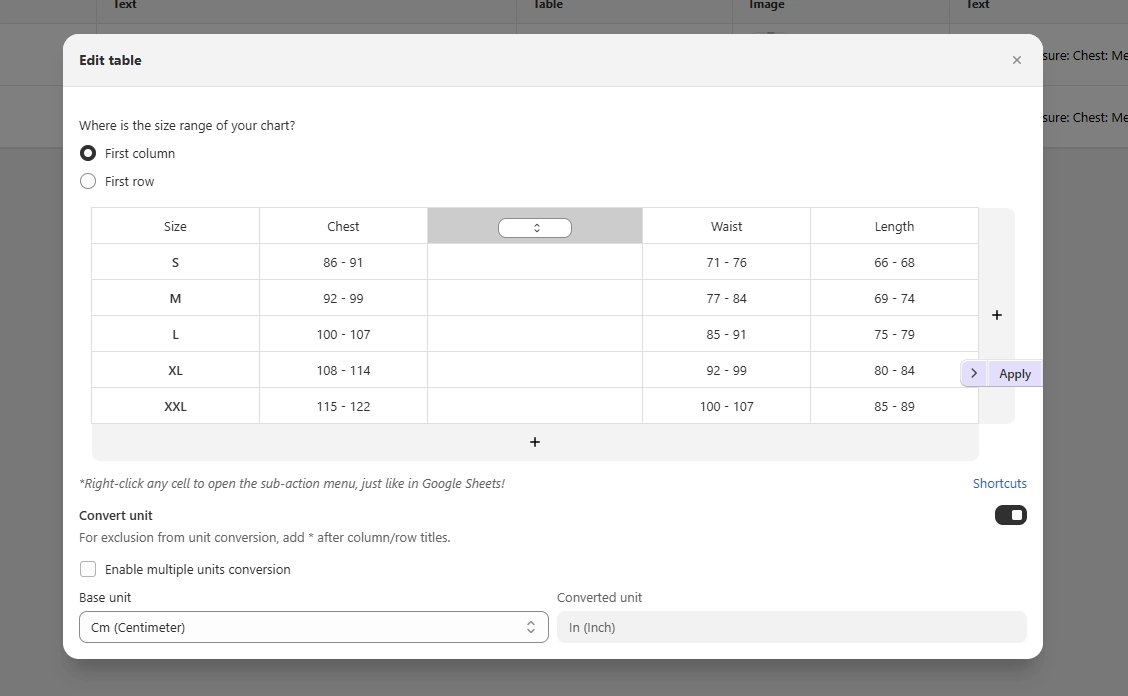The width and height of the screenshot is (1128, 696).
Task: Open the Base unit dropdown
Action: 314,627
